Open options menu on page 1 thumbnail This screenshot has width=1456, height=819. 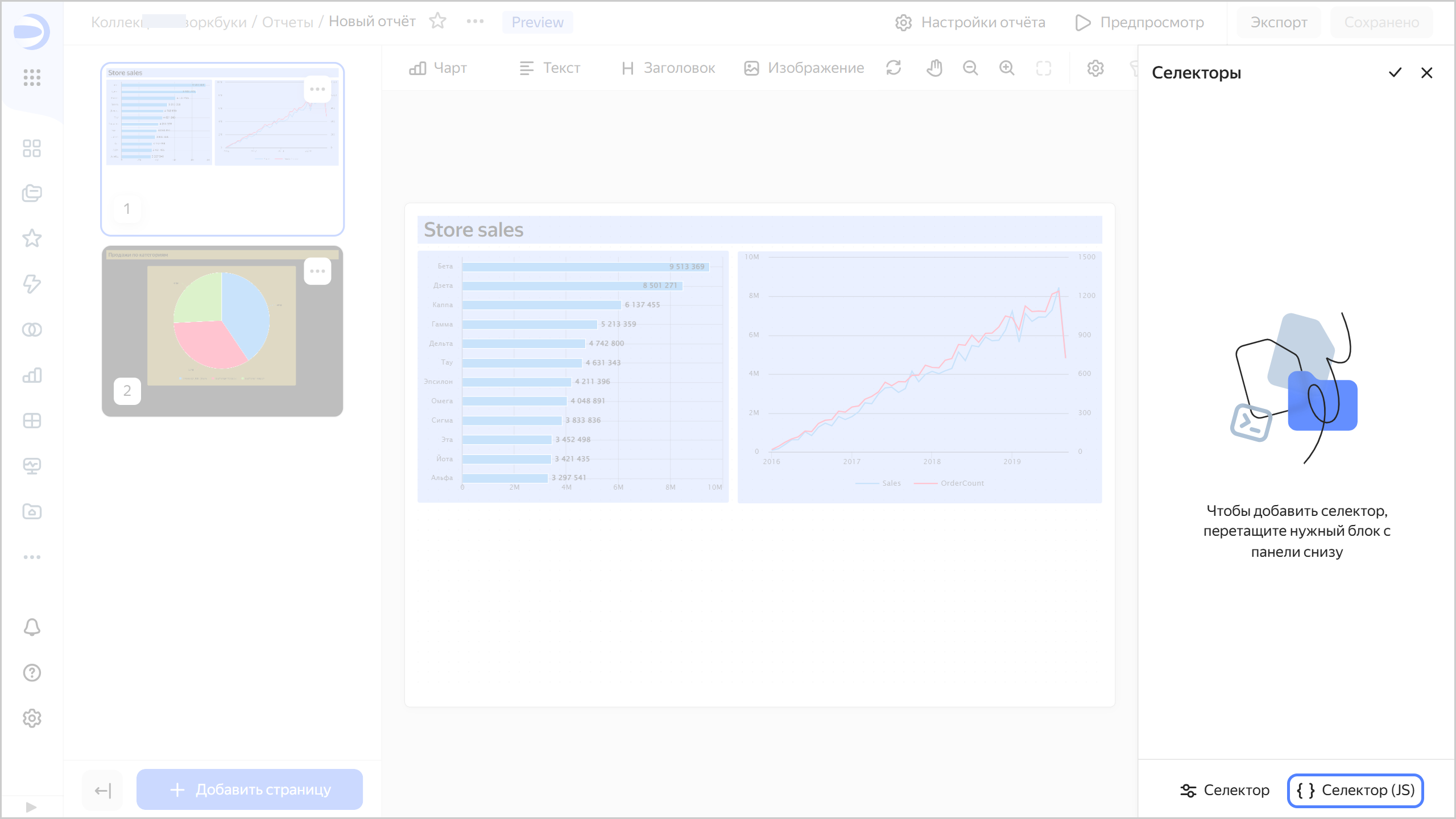[x=317, y=89]
